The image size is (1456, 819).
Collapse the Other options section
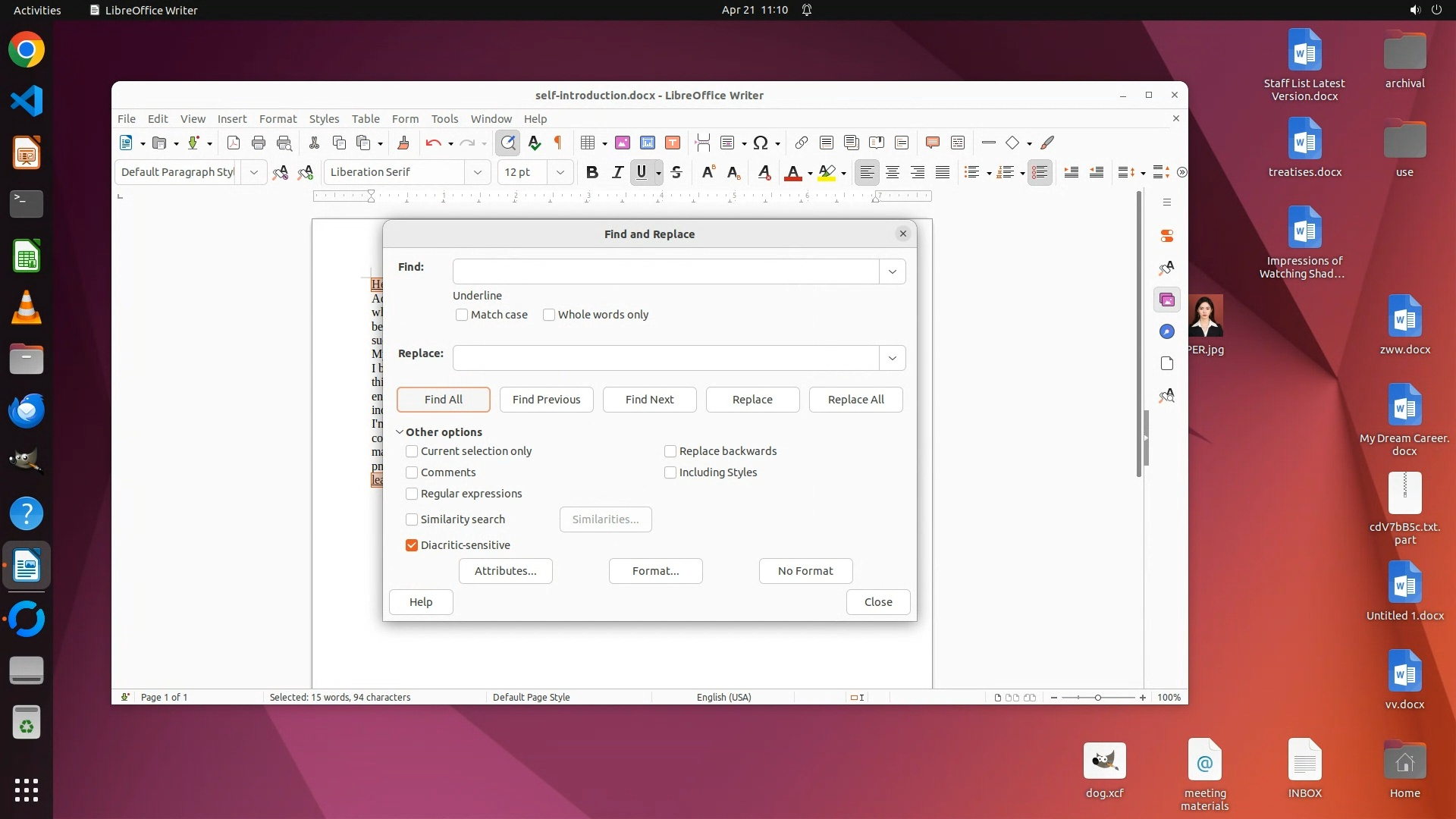pyautogui.click(x=400, y=432)
